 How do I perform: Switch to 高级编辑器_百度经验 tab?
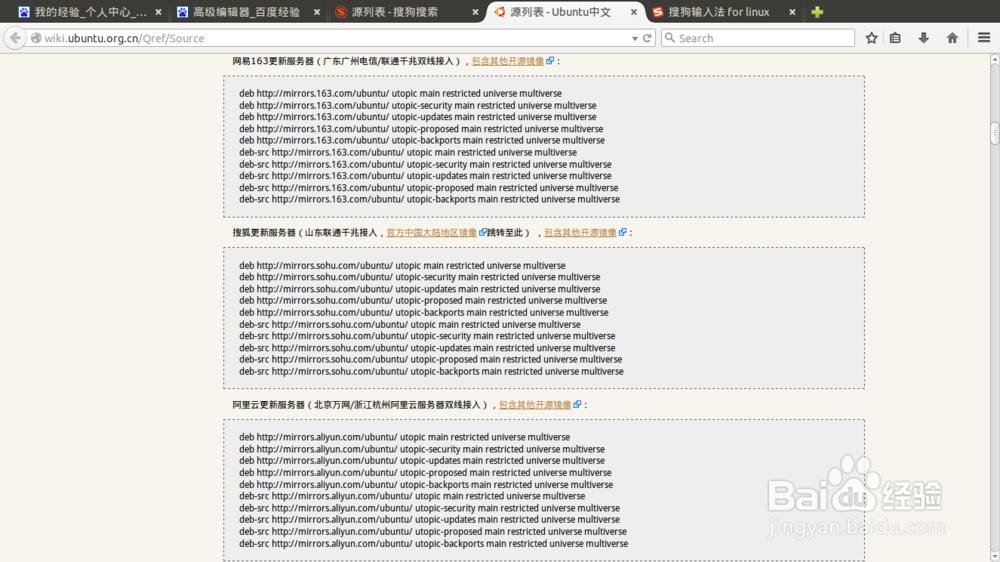[247, 12]
